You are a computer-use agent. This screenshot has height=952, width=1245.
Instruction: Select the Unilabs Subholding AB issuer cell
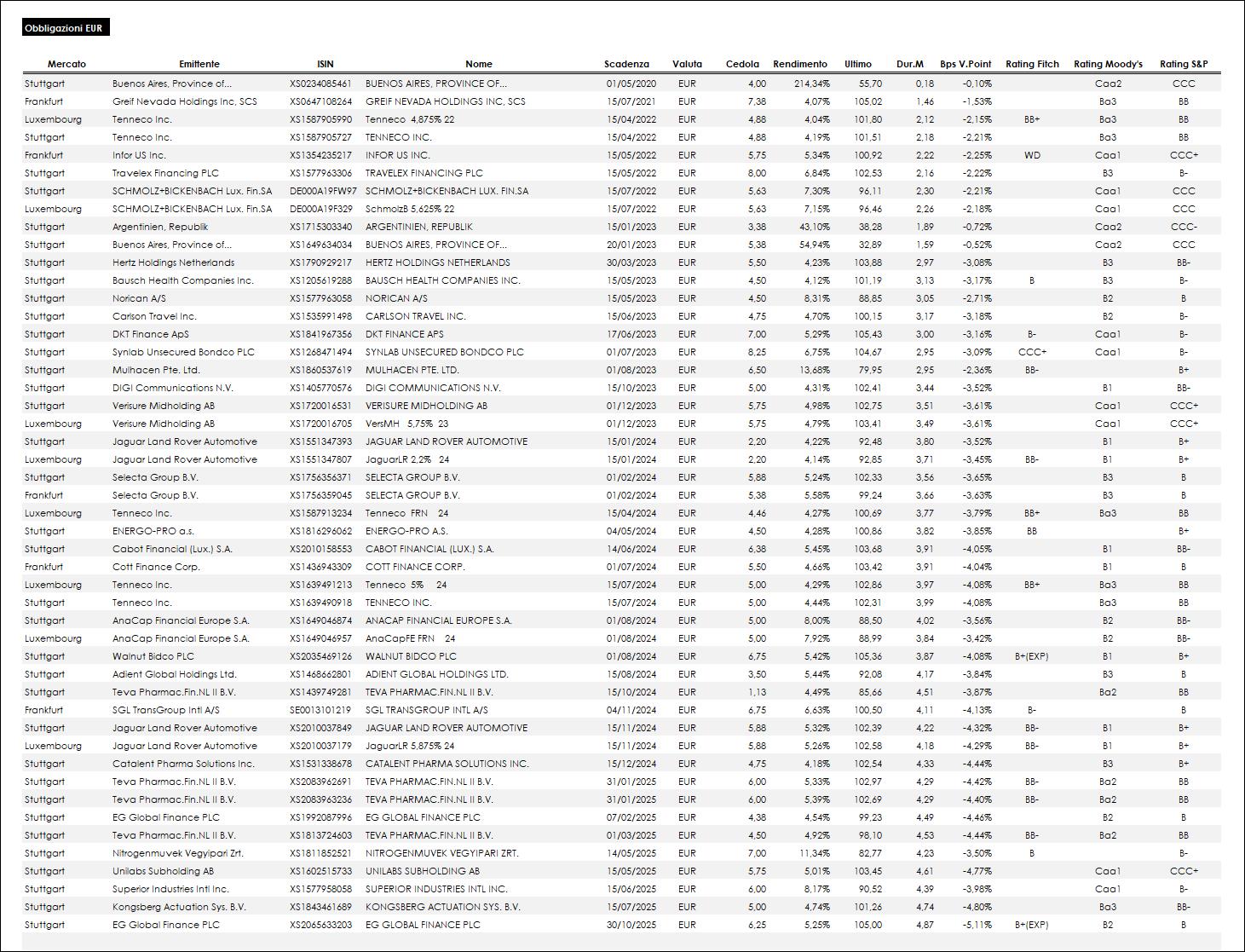coord(163,871)
